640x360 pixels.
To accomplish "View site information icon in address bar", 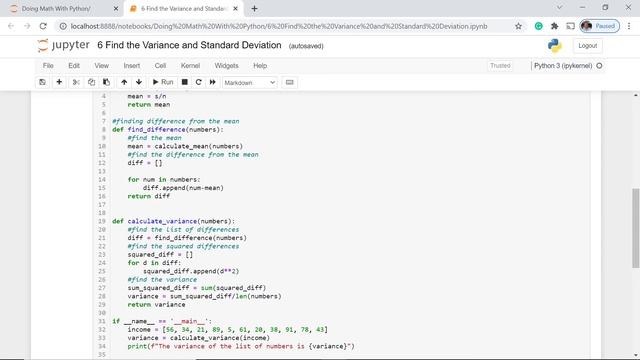I will tap(63, 26).
